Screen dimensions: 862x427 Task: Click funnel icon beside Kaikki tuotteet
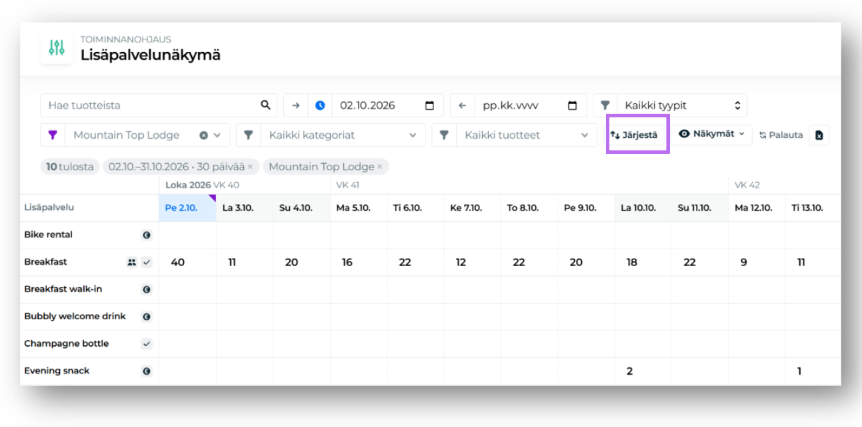coord(444,135)
